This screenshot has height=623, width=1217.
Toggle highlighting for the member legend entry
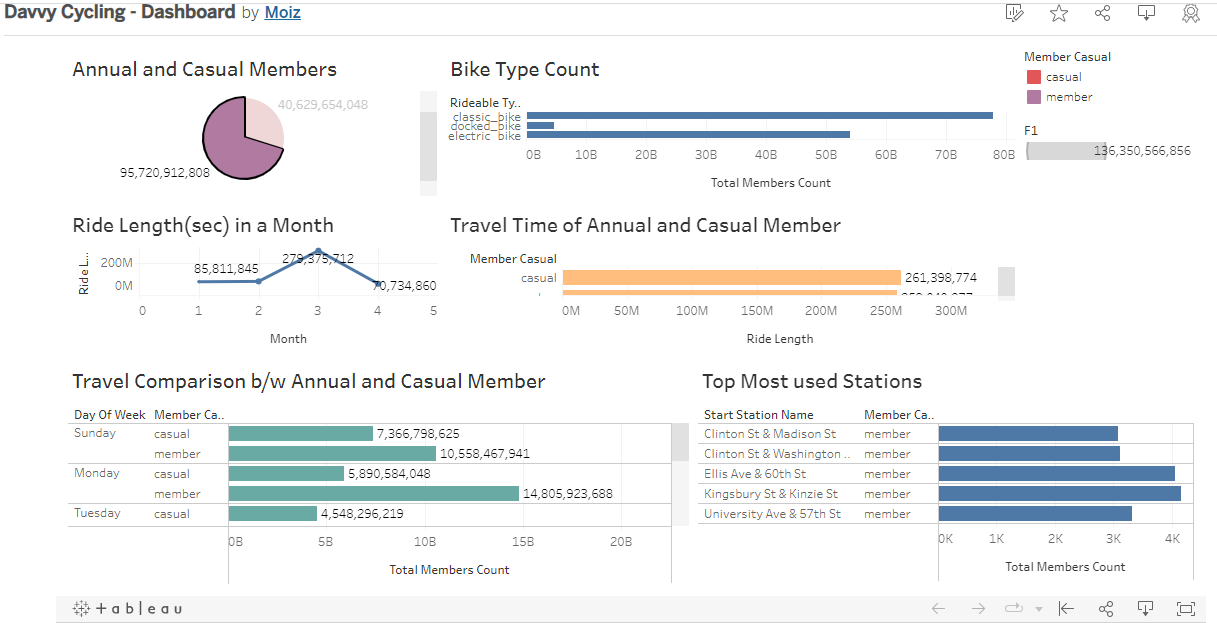[1055, 96]
